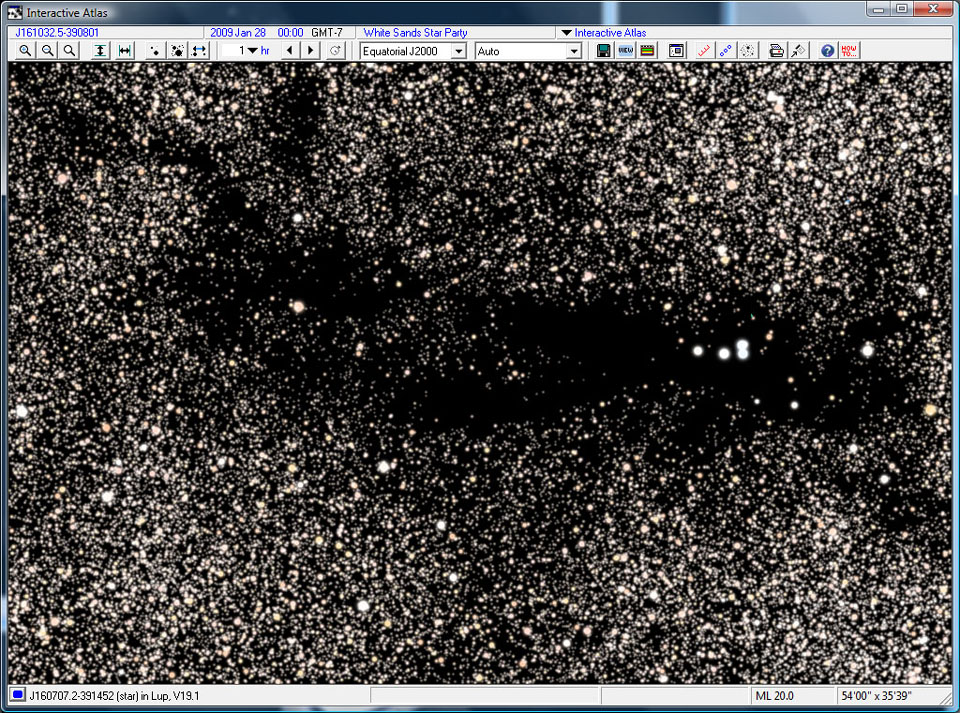Toggle the fewer stars density icon
Screen dimensions: 960x713
(155, 51)
